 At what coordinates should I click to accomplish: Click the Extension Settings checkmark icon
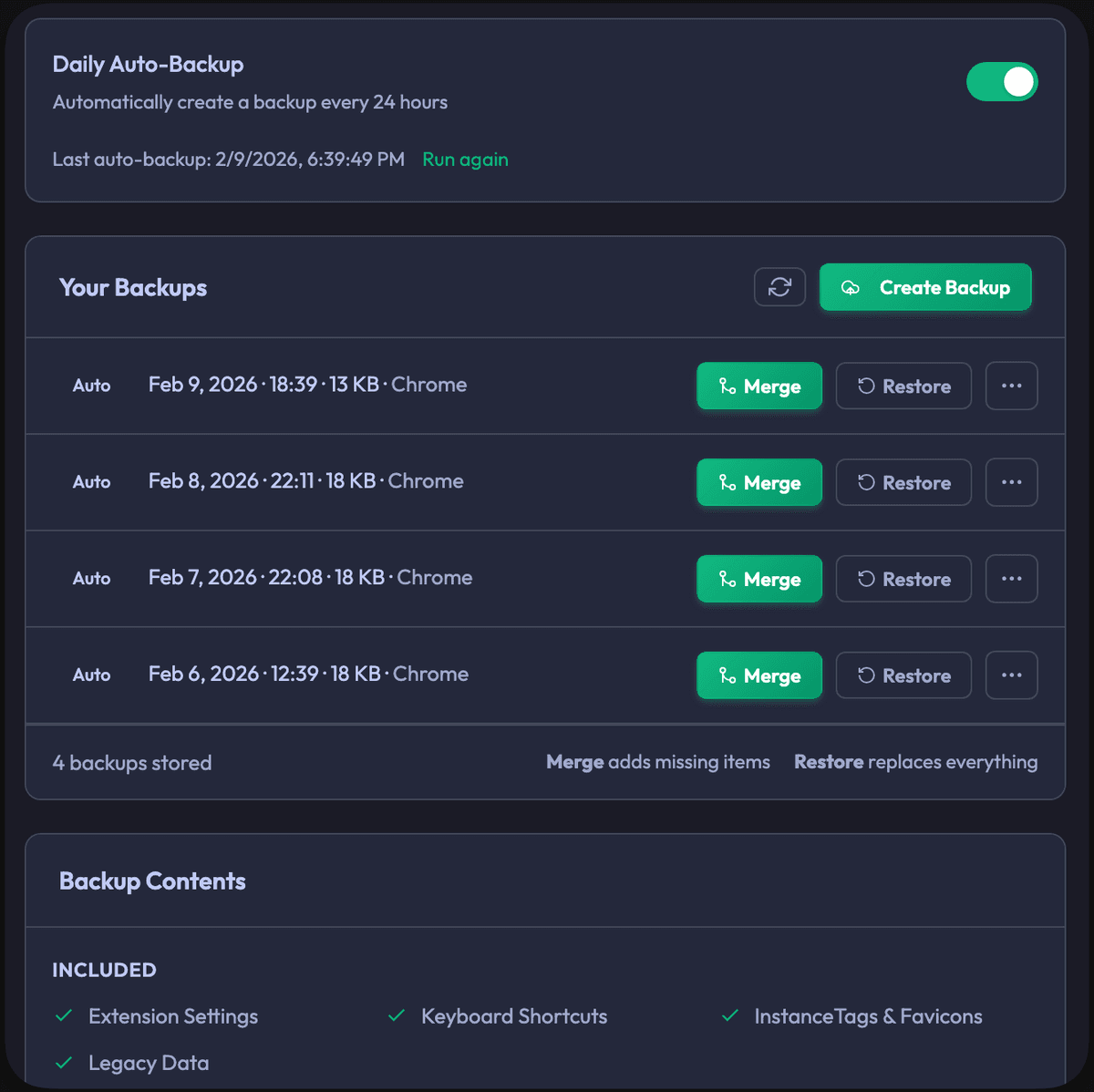tap(64, 1015)
